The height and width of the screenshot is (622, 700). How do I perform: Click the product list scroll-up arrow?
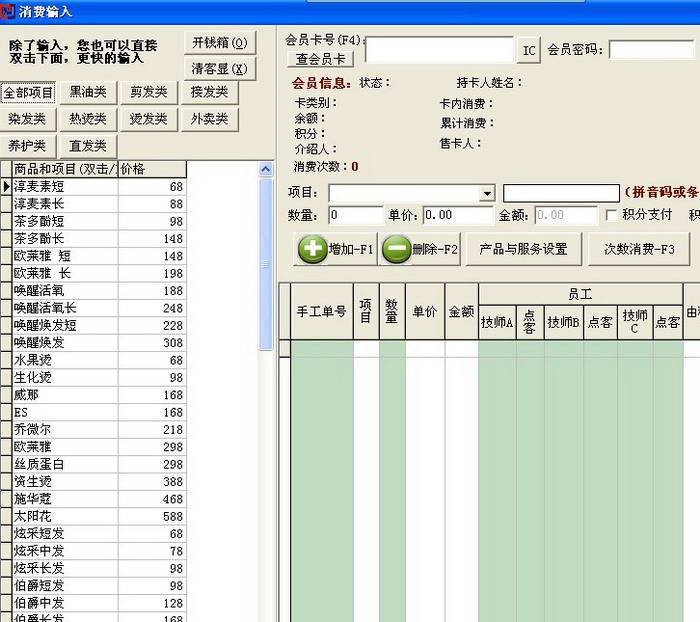266,170
